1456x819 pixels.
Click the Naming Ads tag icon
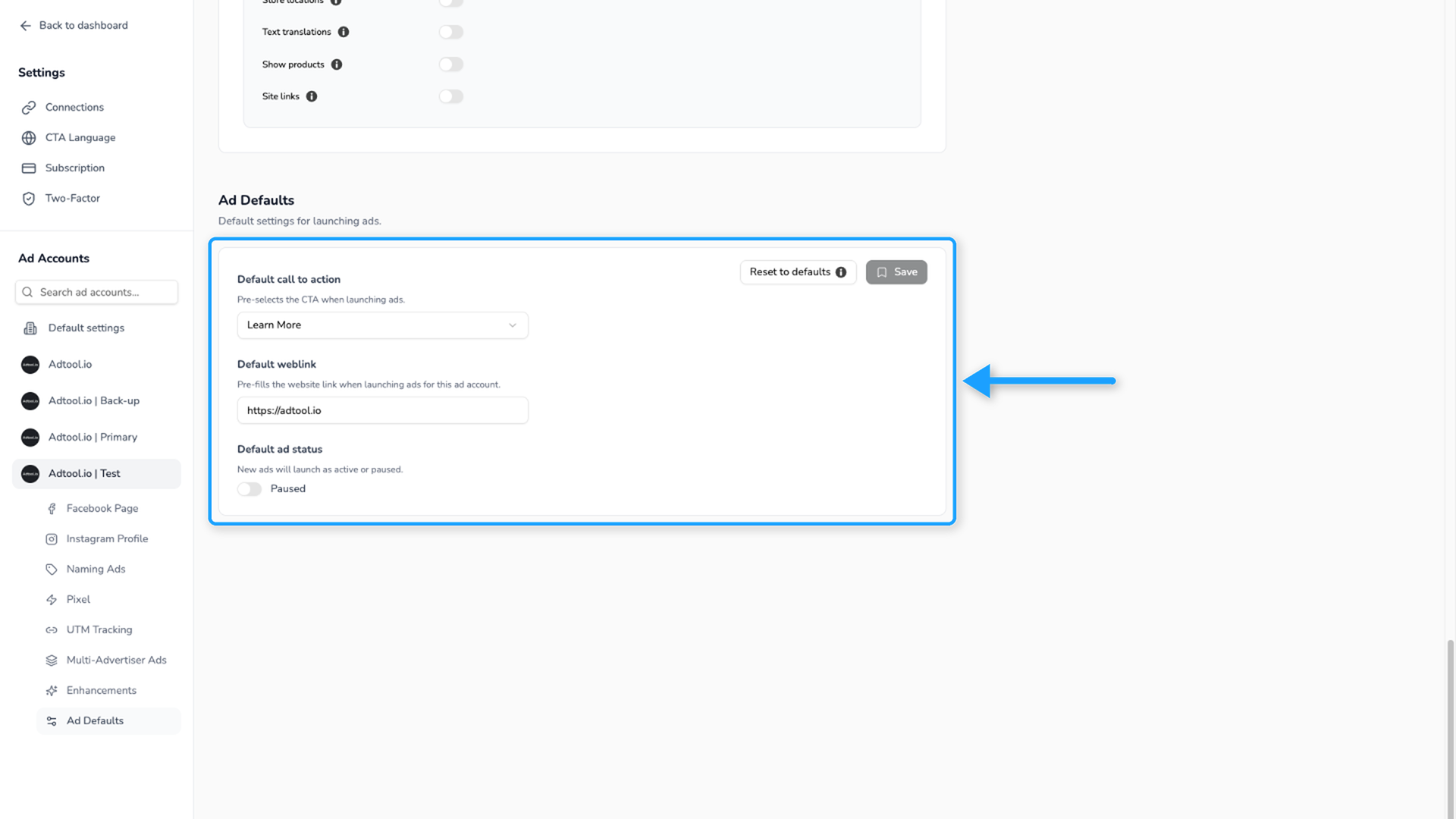tap(52, 570)
